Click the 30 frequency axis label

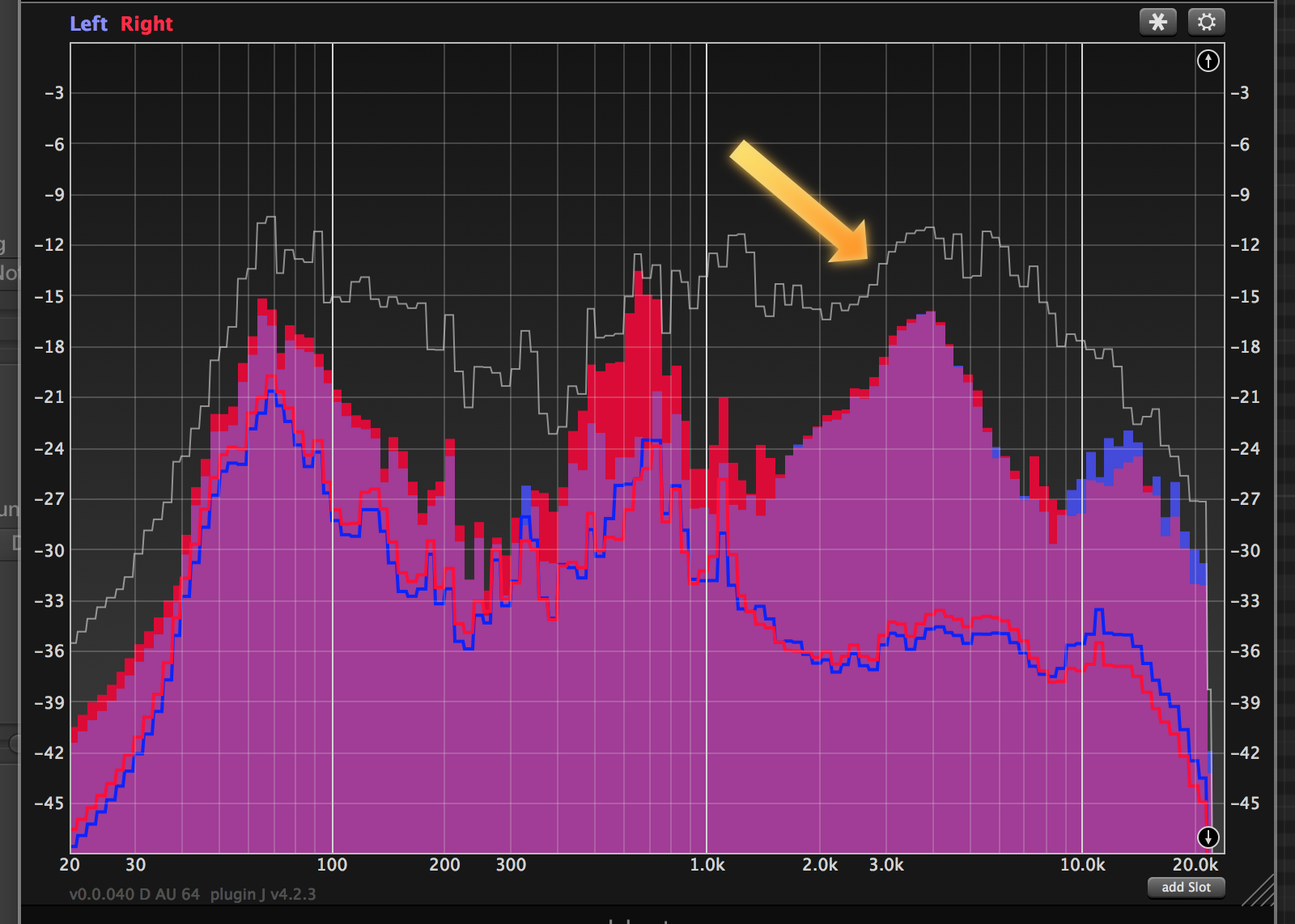point(136,865)
